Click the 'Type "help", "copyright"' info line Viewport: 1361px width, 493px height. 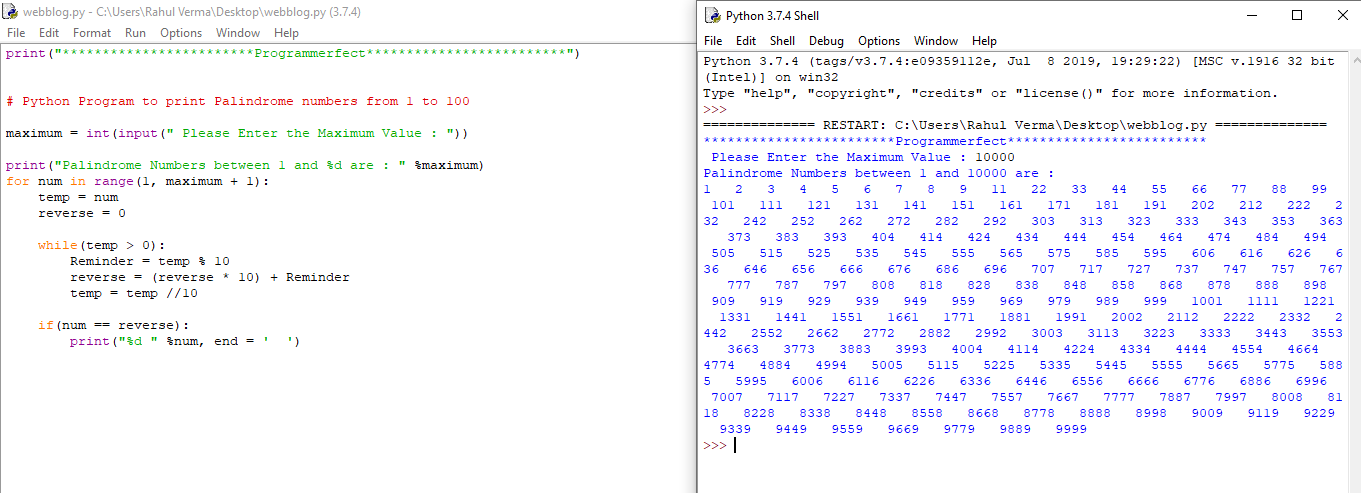point(991,93)
